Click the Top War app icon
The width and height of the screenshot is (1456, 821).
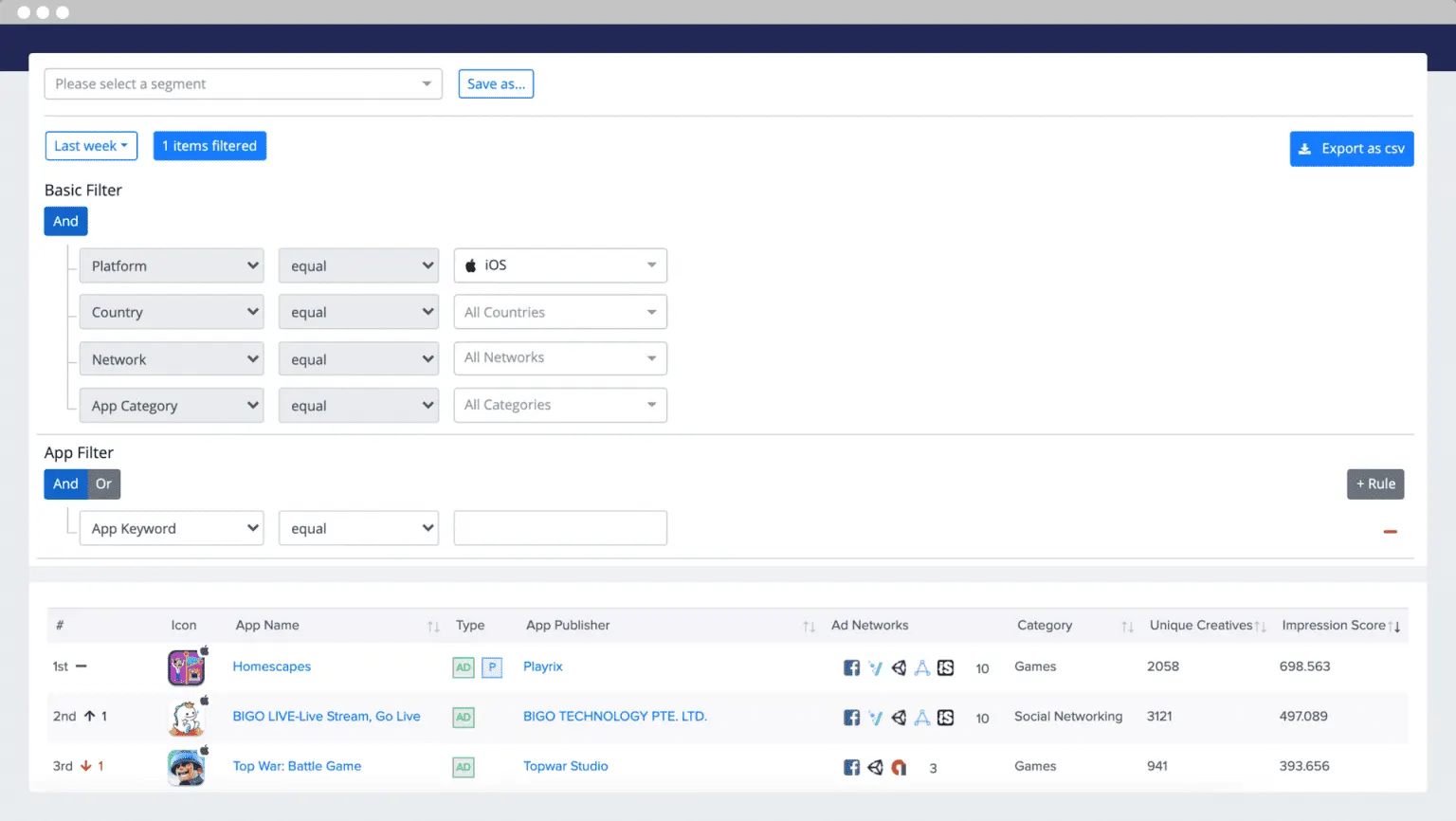[187, 767]
